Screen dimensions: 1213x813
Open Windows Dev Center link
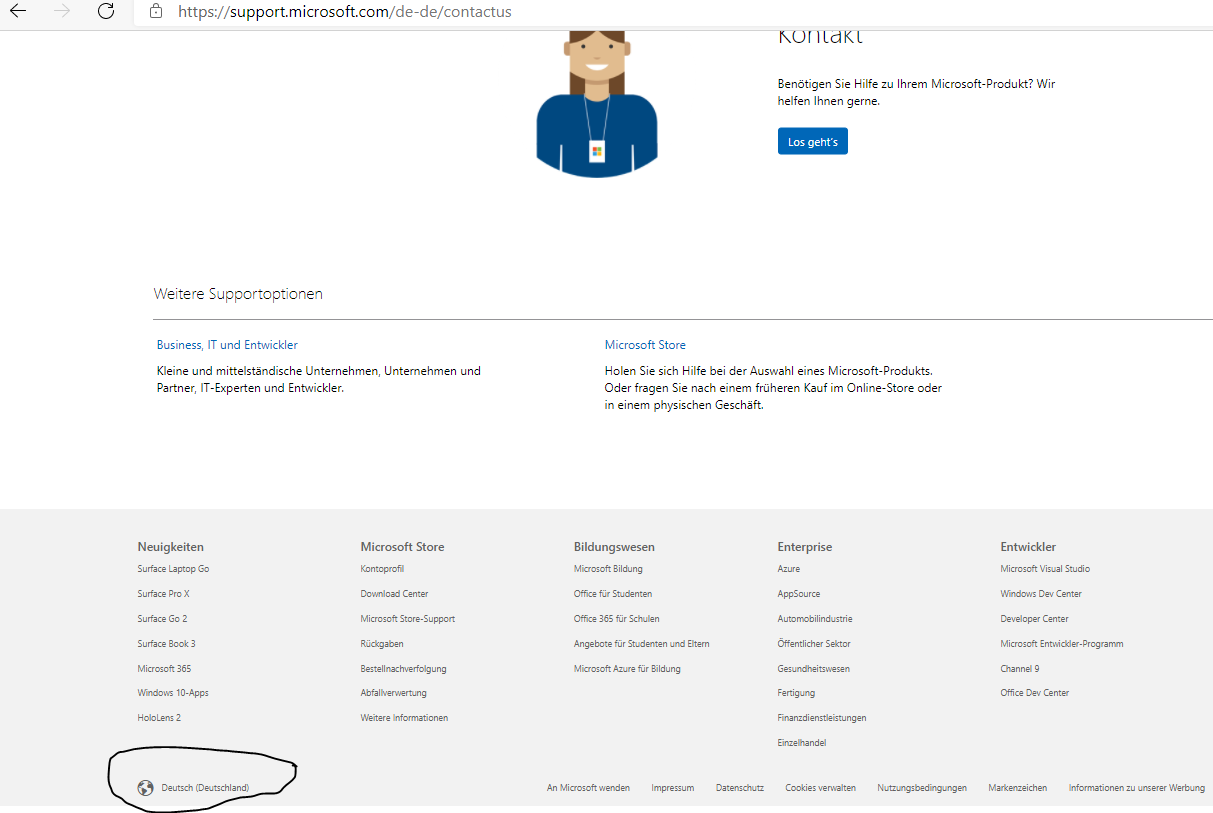point(1041,594)
